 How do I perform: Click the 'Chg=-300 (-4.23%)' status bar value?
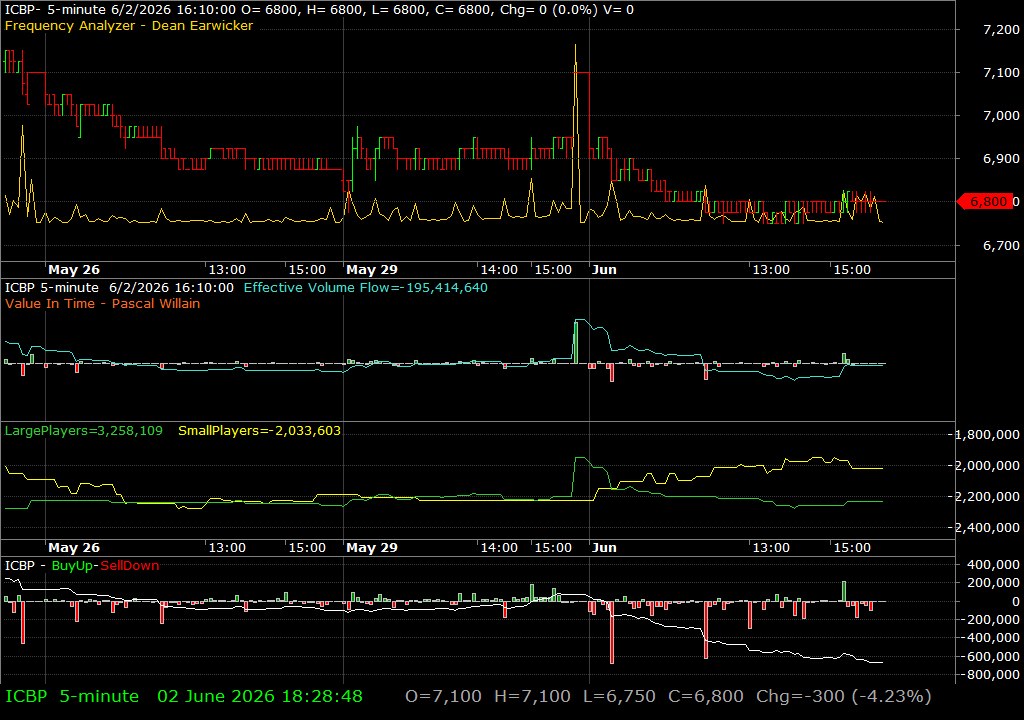click(x=844, y=696)
